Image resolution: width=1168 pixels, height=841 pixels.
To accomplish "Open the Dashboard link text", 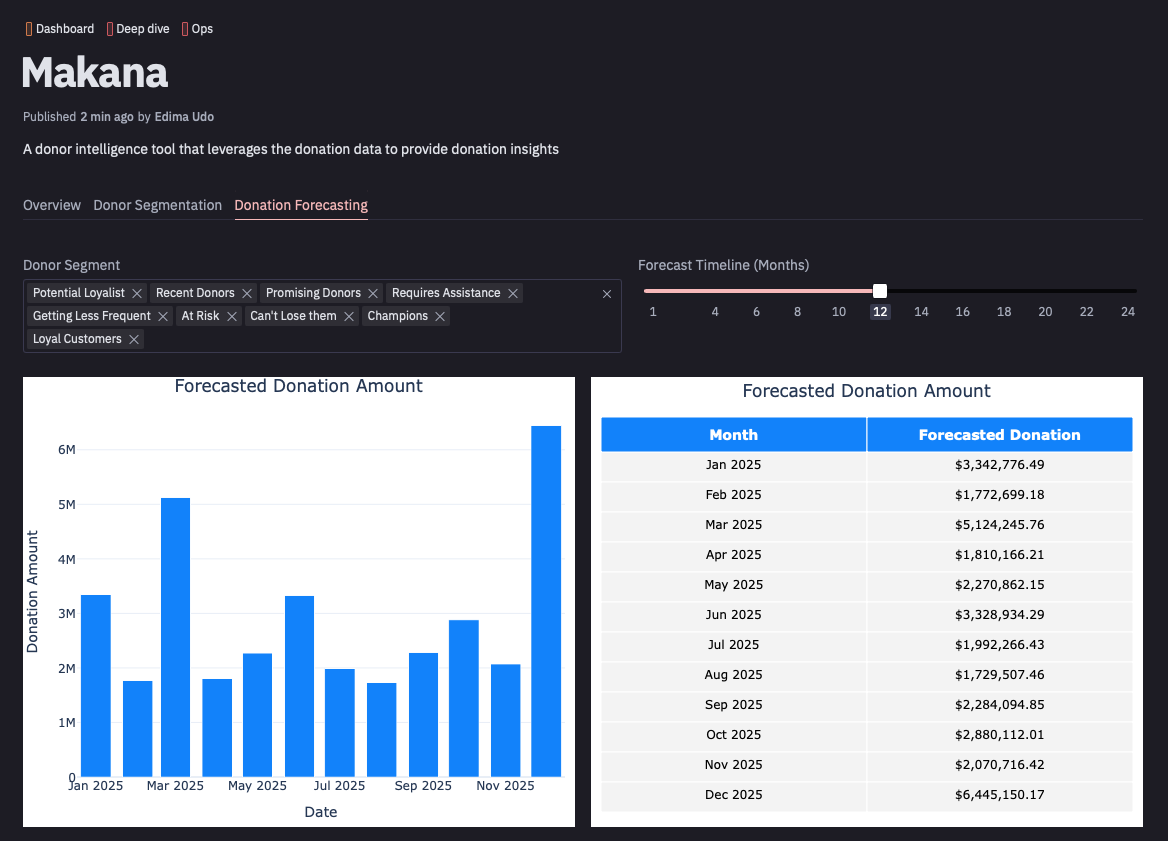I will point(65,29).
